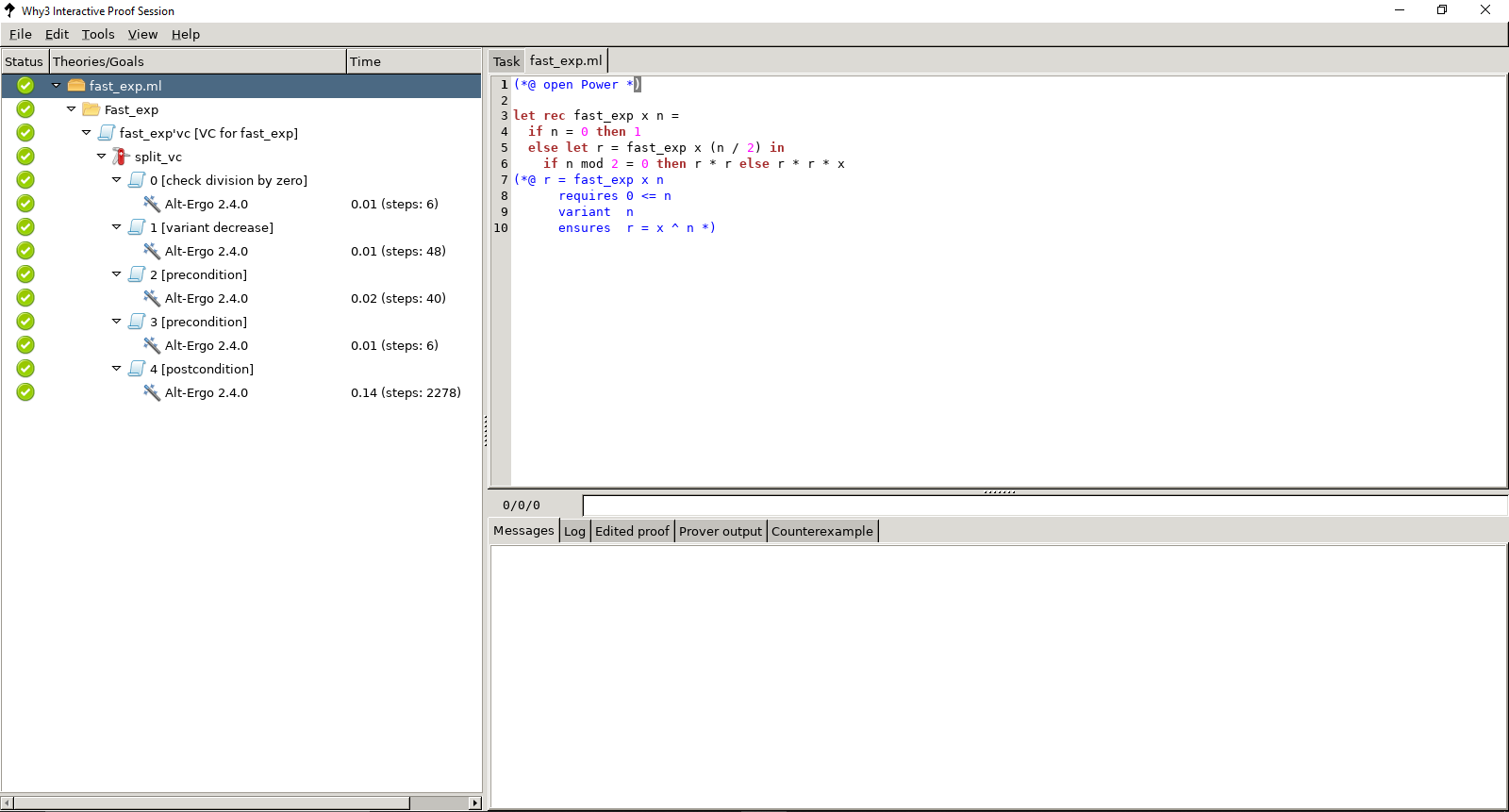Image resolution: width=1509 pixels, height=812 pixels.
Task: Collapse the Fast_exp theory node
Action: click(x=71, y=108)
